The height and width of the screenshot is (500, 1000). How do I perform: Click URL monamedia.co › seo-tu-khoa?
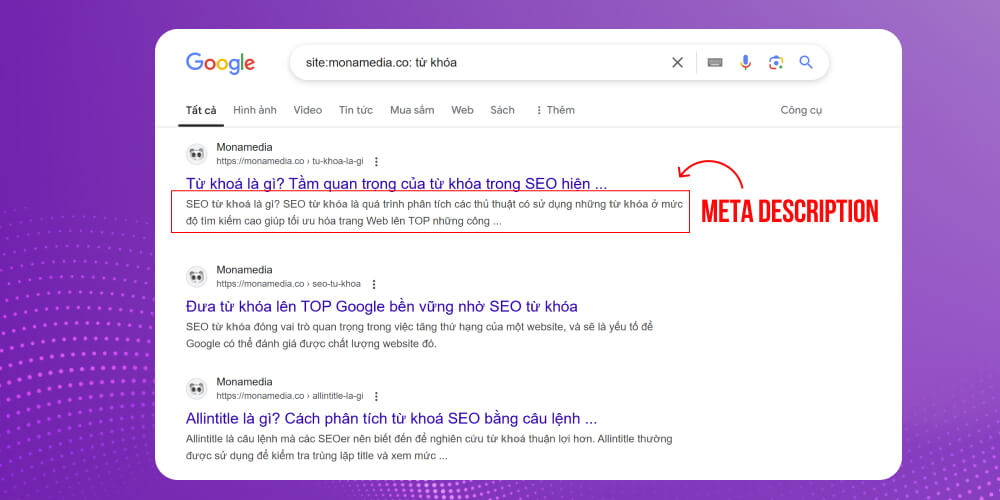(288, 284)
